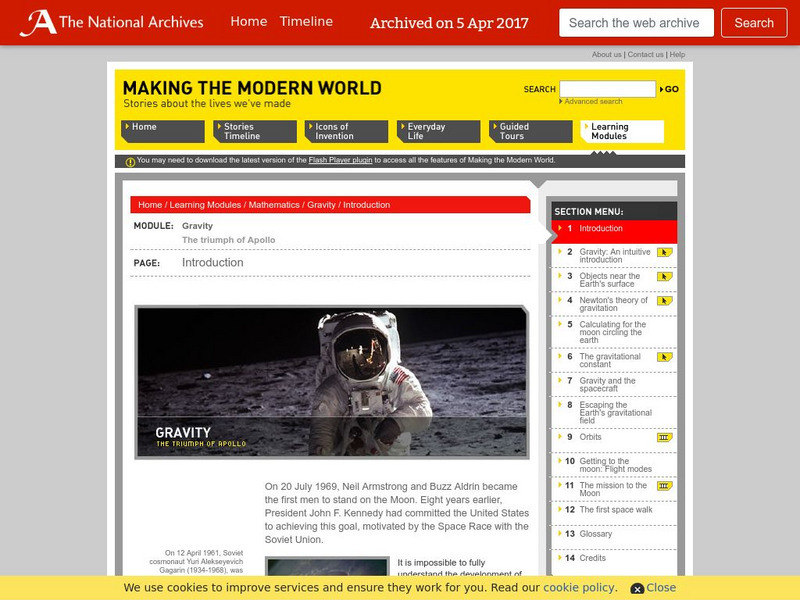Screen dimensions: 800x600
Task: Click The National Archives logo
Action: point(112,23)
